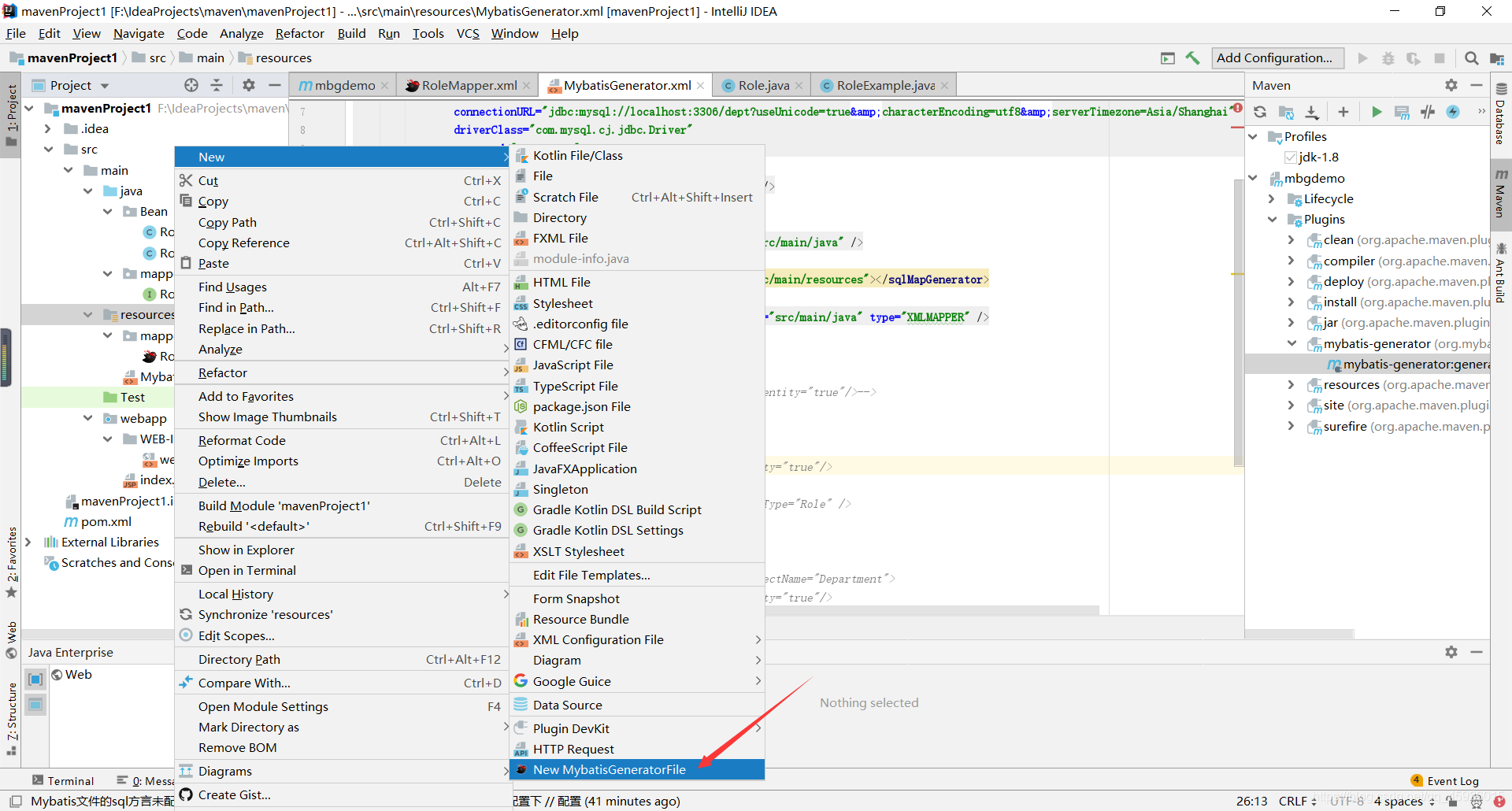Image resolution: width=1512 pixels, height=811 pixels.
Task: Hide the Project panel via minus icon
Action: click(274, 85)
